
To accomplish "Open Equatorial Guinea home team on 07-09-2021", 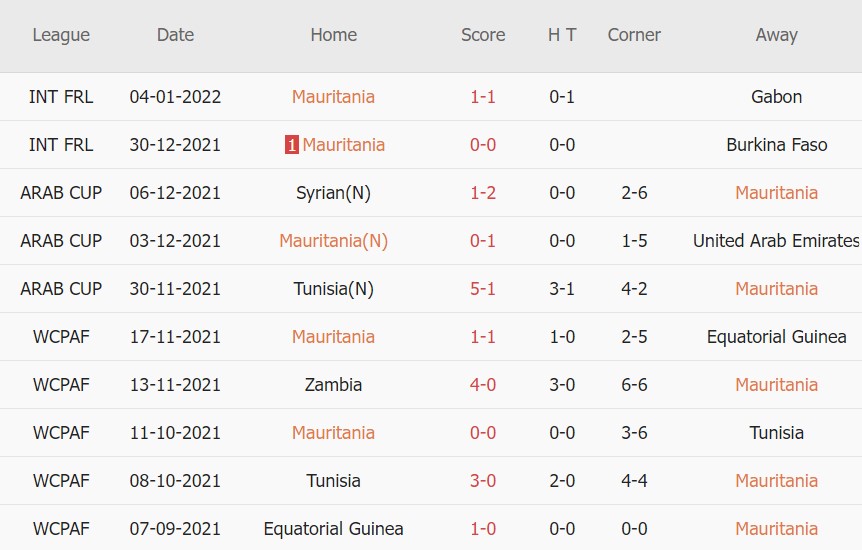I will [x=333, y=529].
